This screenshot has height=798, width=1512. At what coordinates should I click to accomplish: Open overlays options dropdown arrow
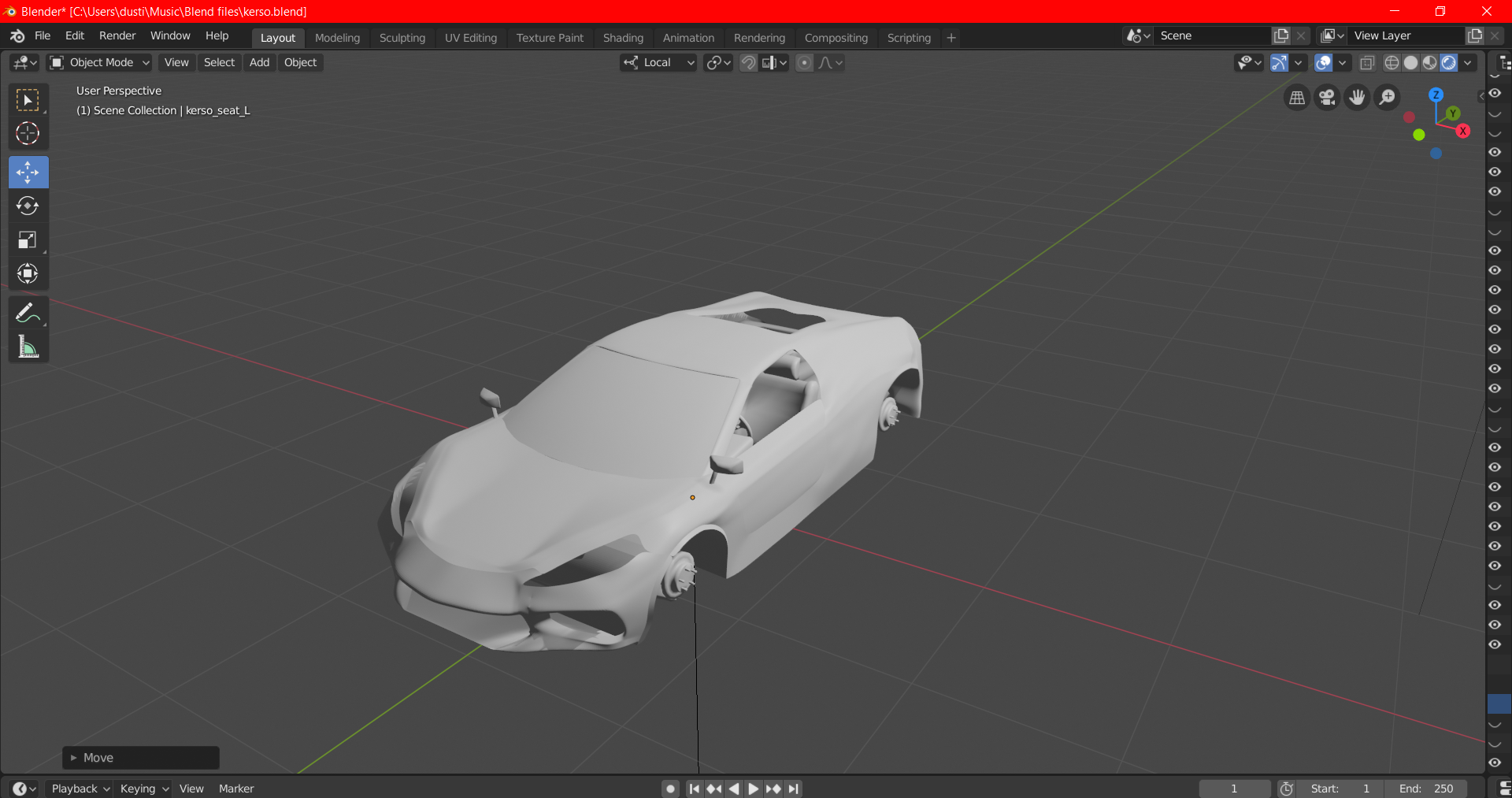(1343, 63)
